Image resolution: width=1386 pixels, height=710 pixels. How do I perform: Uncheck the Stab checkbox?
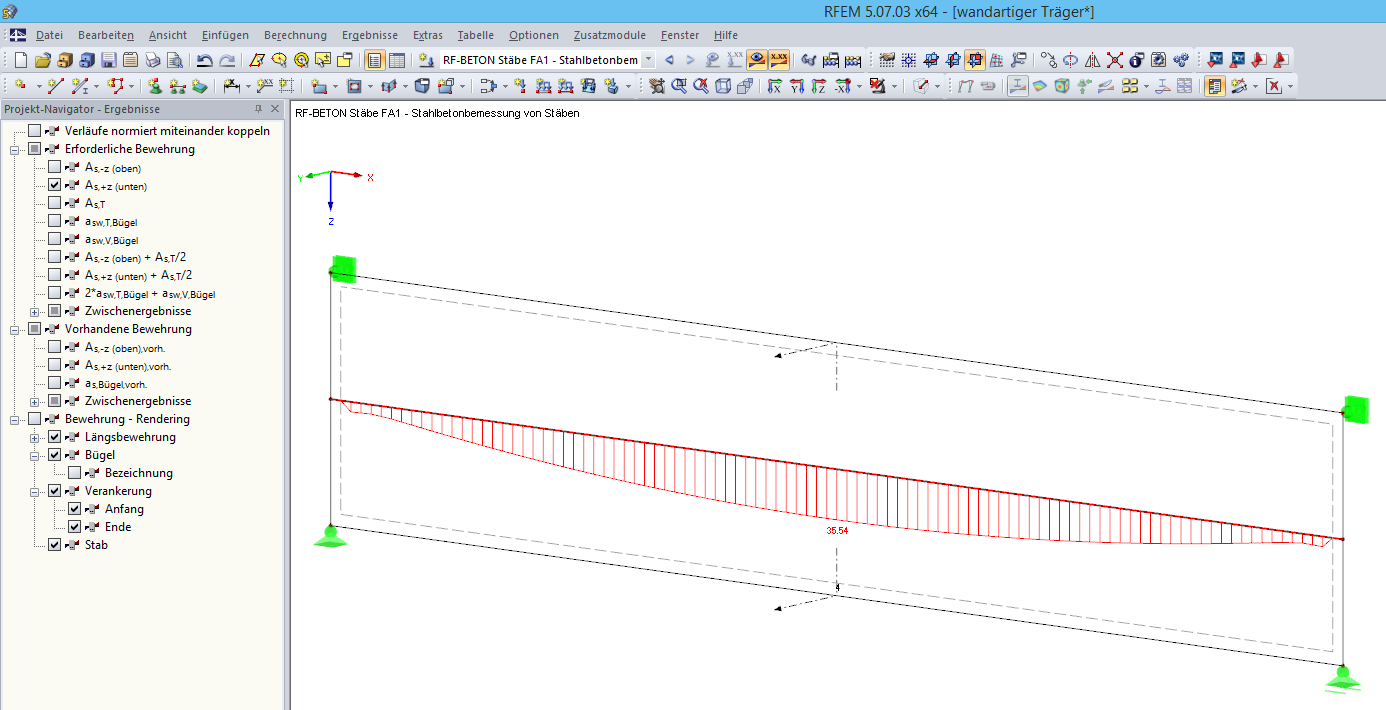(x=54, y=545)
